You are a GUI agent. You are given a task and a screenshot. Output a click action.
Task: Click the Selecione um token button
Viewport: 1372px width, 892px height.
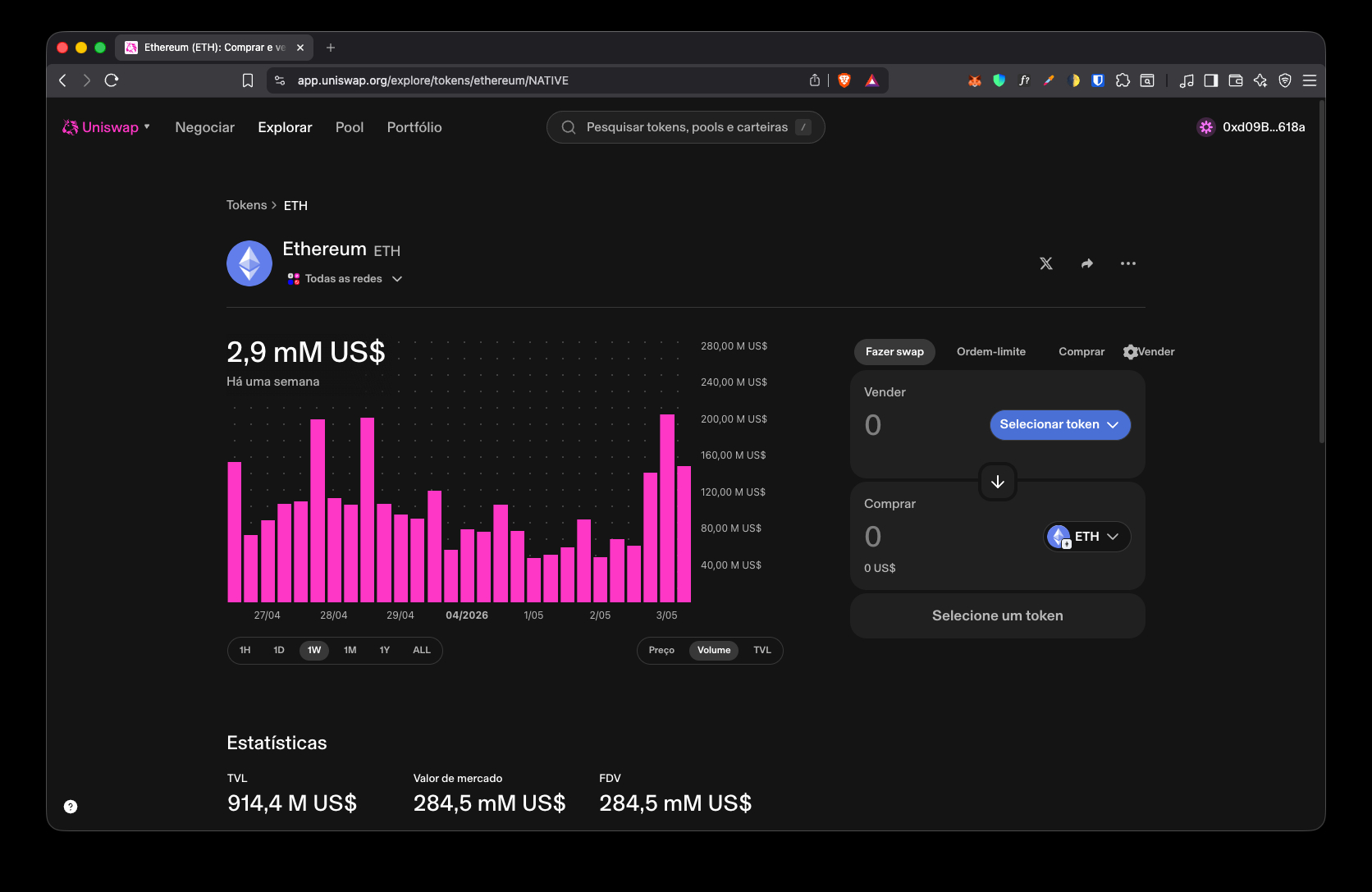998,615
